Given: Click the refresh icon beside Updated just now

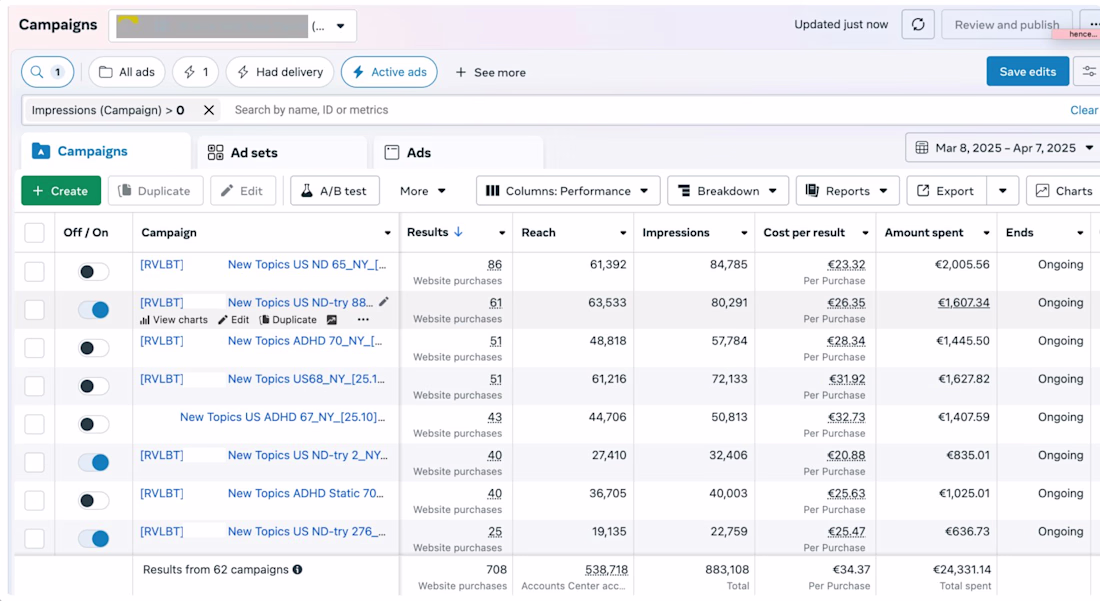Looking at the screenshot, I should click(x=918, y=25).
